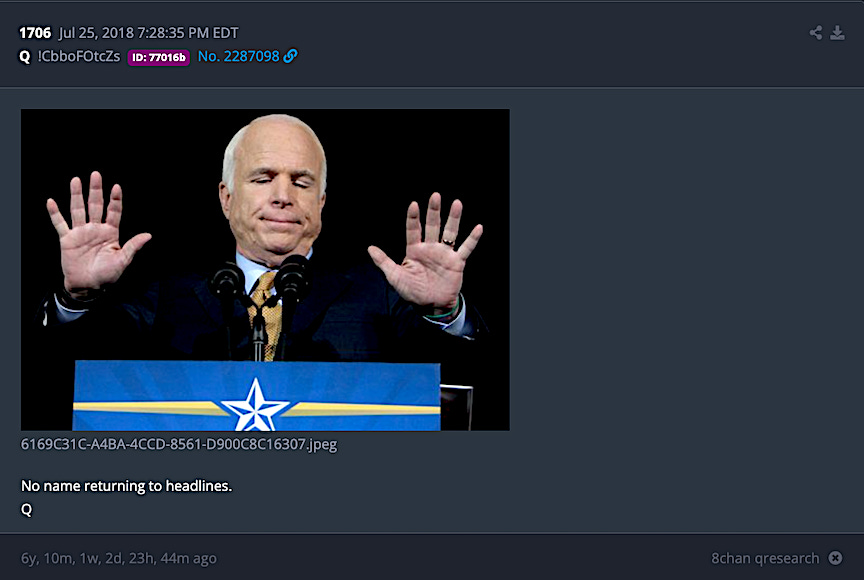Image resolution: width=864 pixels, height=580 pixels.
Task: Click the EDT timezone text in header
Action: 225,33
